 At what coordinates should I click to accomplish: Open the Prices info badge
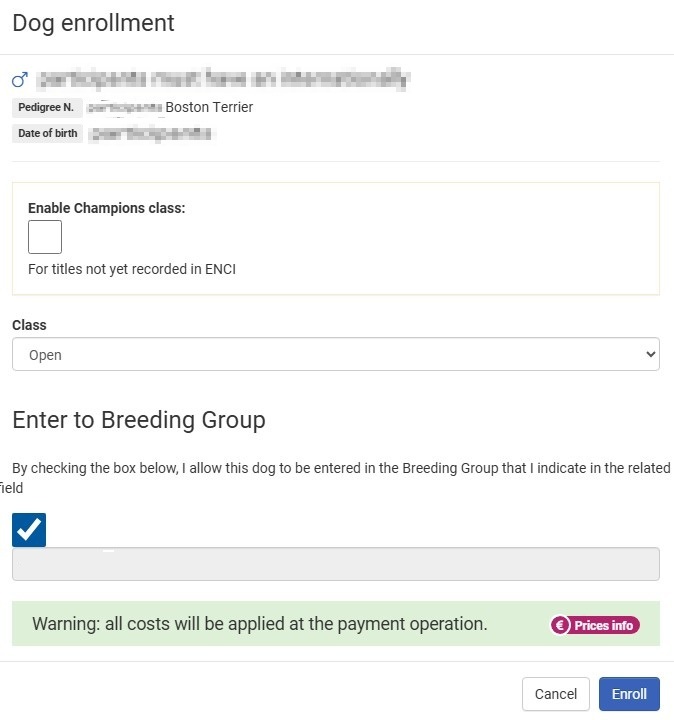coord(595,625)
